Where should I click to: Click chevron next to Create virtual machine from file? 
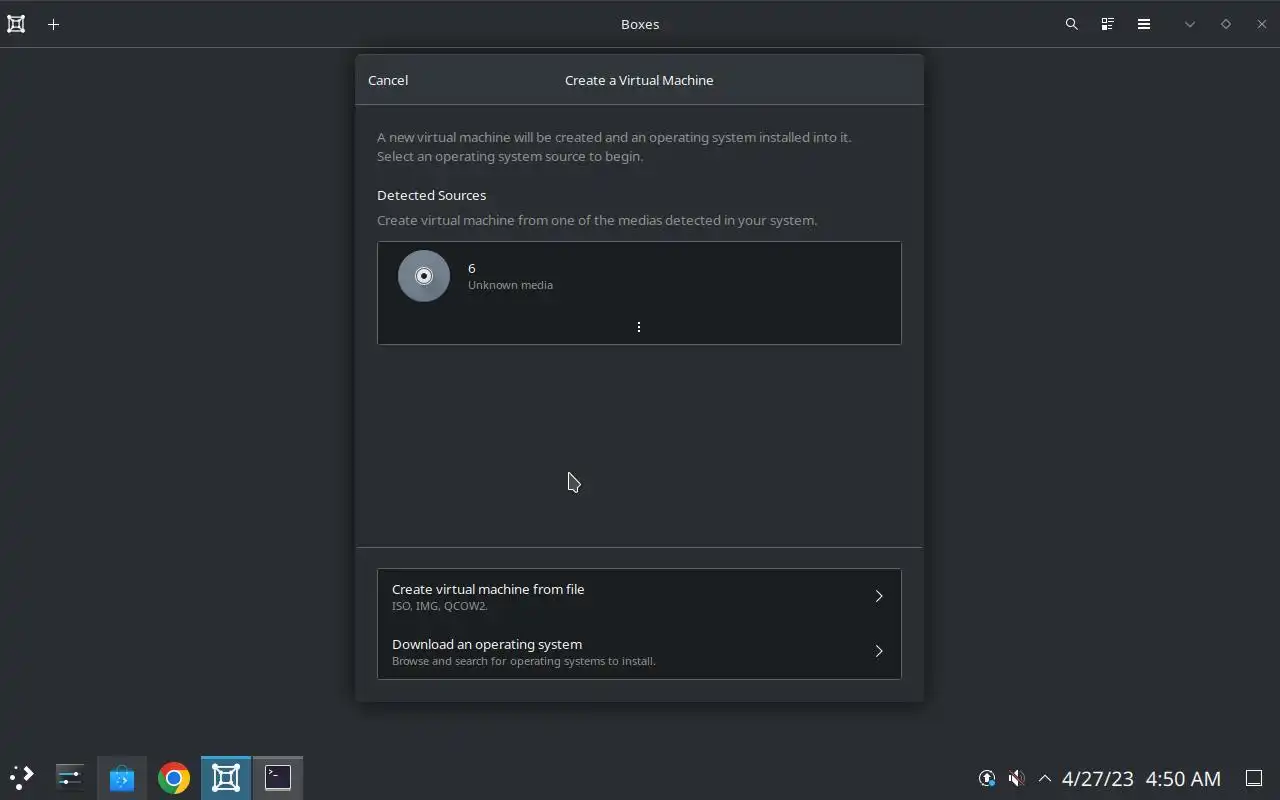pyautogui.click(x=879, y=596)
